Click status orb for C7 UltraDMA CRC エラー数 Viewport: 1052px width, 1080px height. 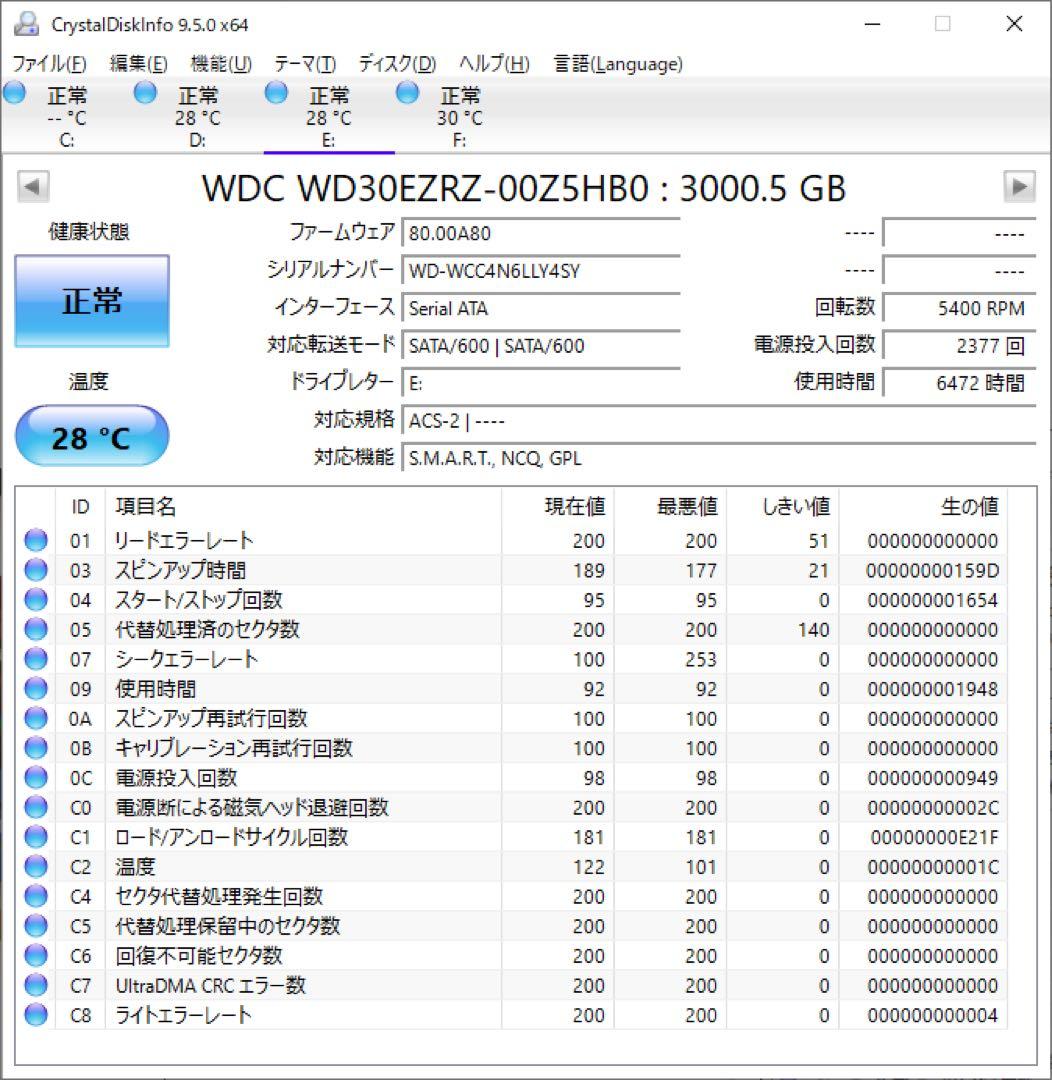36,985
